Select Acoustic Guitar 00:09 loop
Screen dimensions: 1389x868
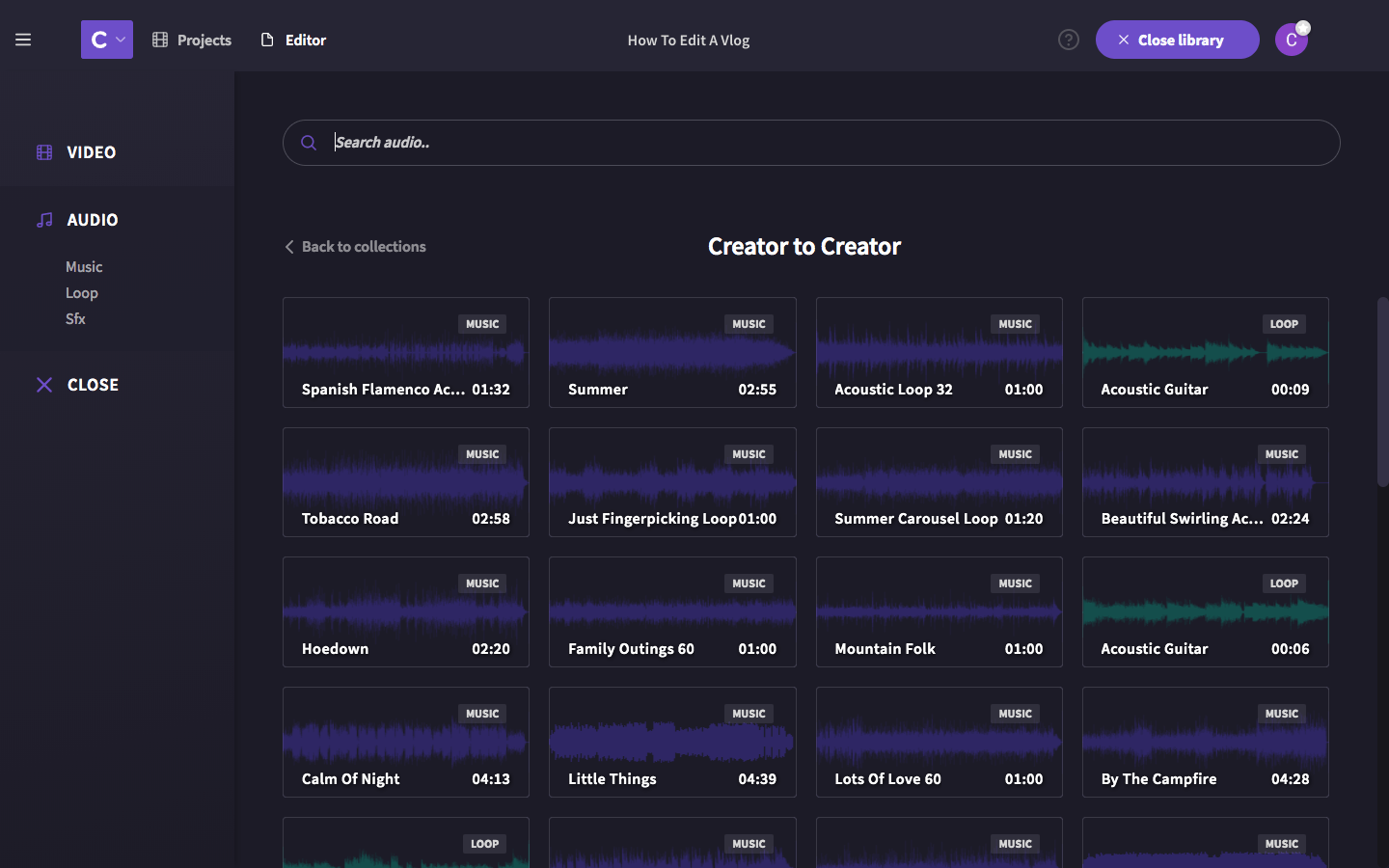[x=1206, y=352]
